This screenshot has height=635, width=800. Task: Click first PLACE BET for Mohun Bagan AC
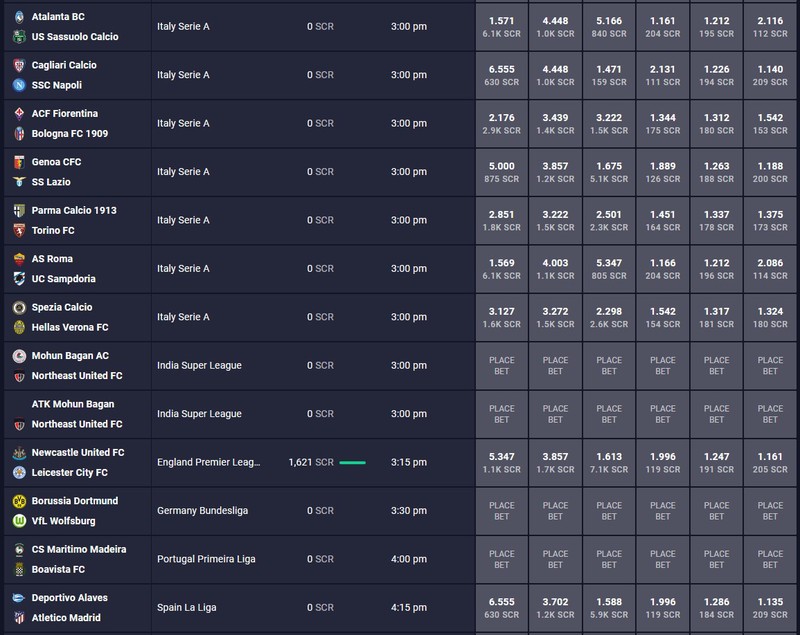tap(502, 366)
